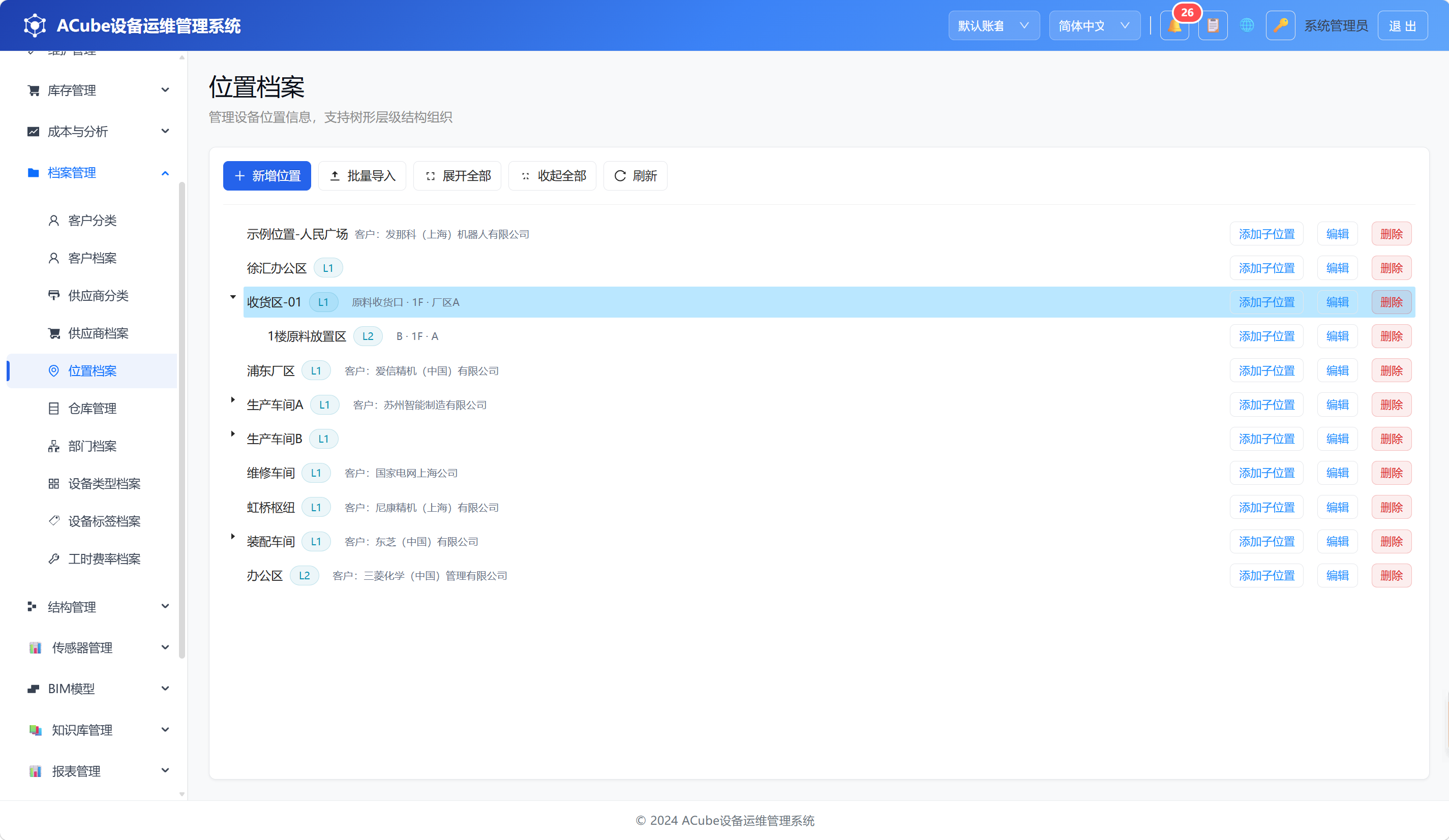Image resolution: width=1449 pixels, height=840 pixels.
Task: Click the 档案管理 folder icon
Action: click(x=34, y=173)
